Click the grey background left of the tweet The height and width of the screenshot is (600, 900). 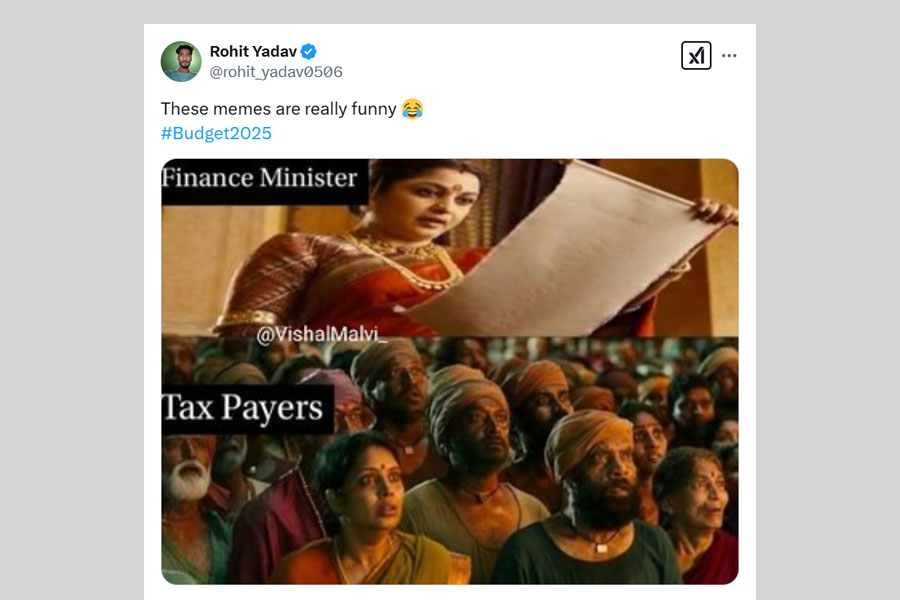[x=70, y=300]
